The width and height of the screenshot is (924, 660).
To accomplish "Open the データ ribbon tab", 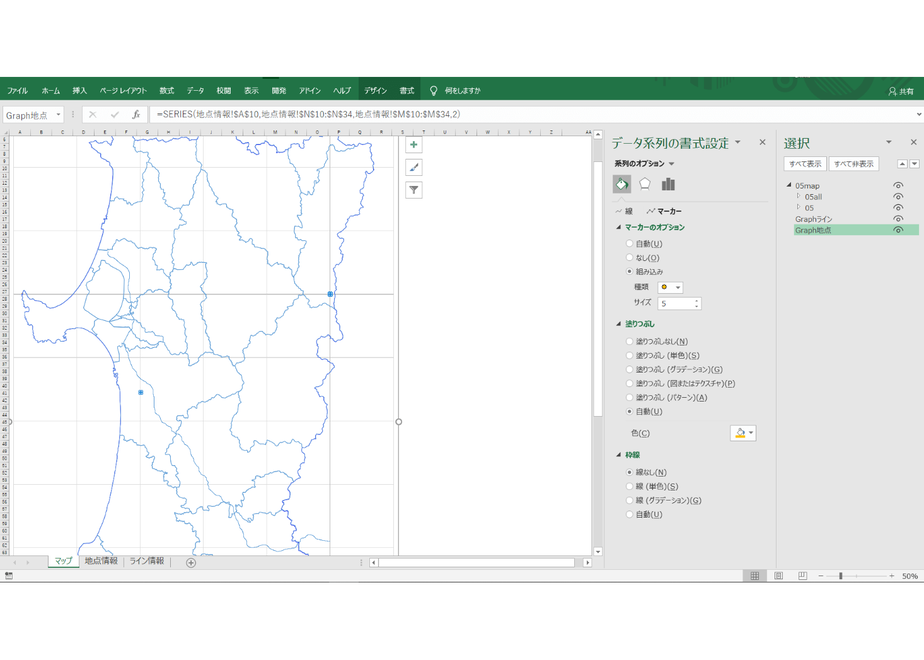I will pyautogui.click(x=195, y=91).
